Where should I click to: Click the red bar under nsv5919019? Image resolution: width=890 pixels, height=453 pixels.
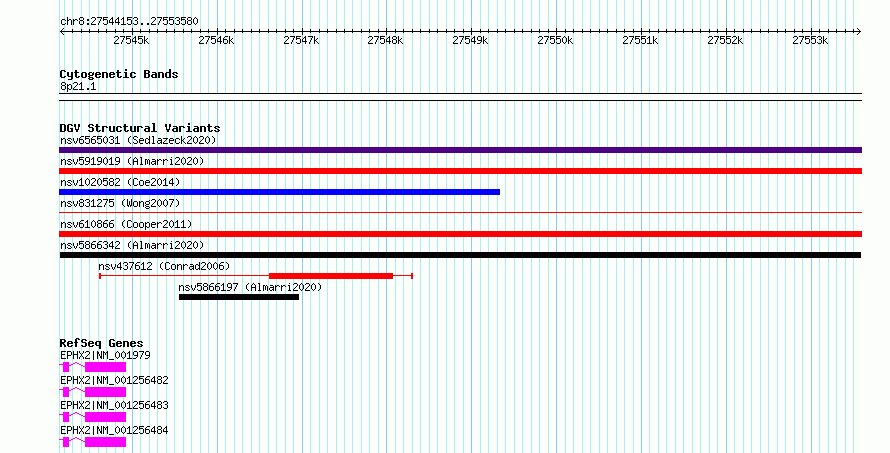click(x=460, y=171)
